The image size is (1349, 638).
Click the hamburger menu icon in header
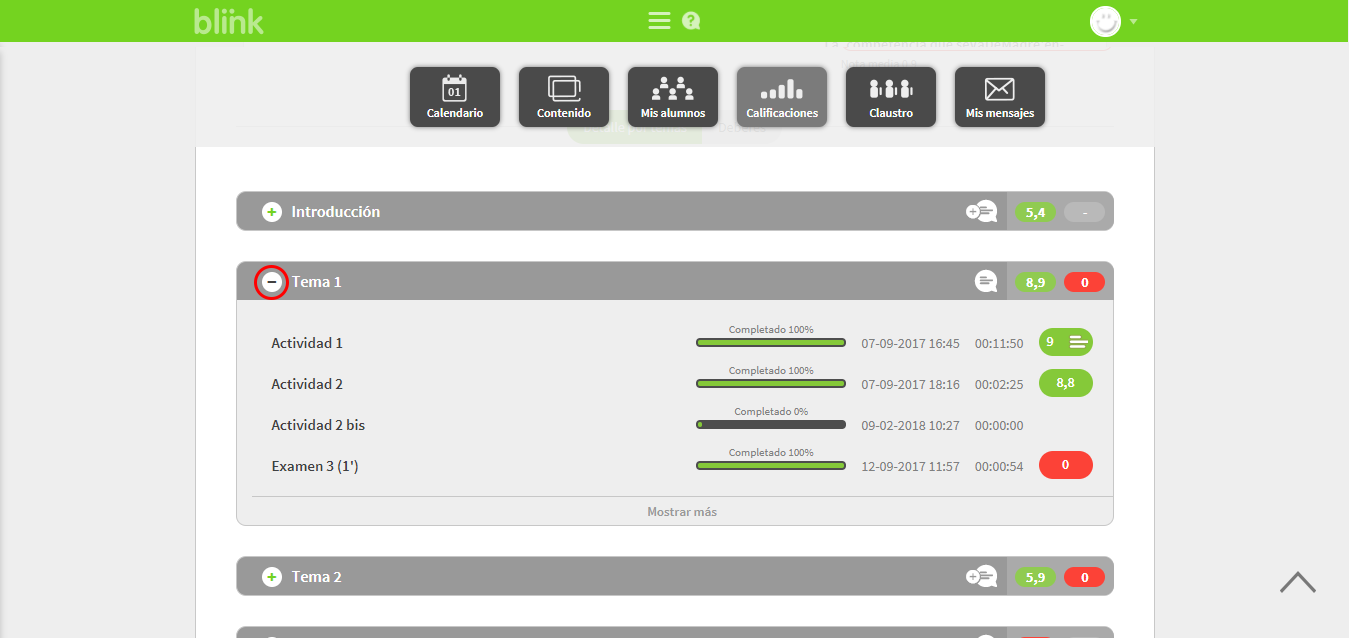coord(659,21)
